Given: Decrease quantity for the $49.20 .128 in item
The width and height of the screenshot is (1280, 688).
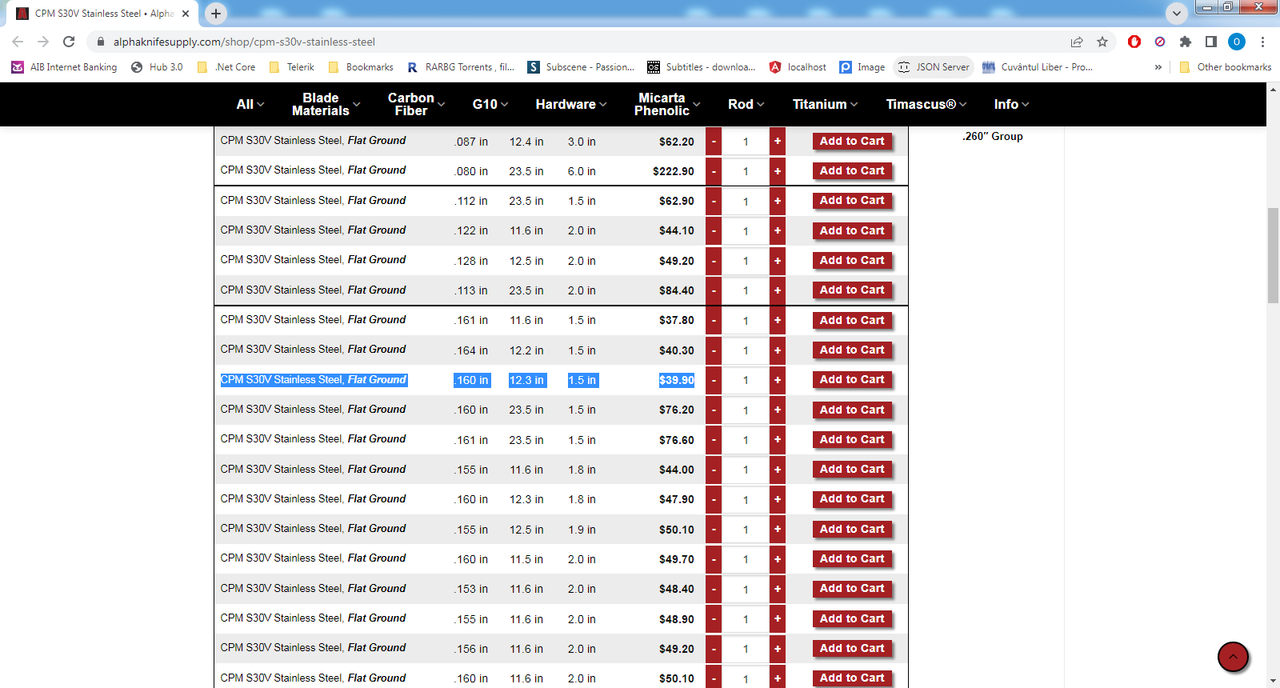Looking at the screenshot, I should 714,261.
